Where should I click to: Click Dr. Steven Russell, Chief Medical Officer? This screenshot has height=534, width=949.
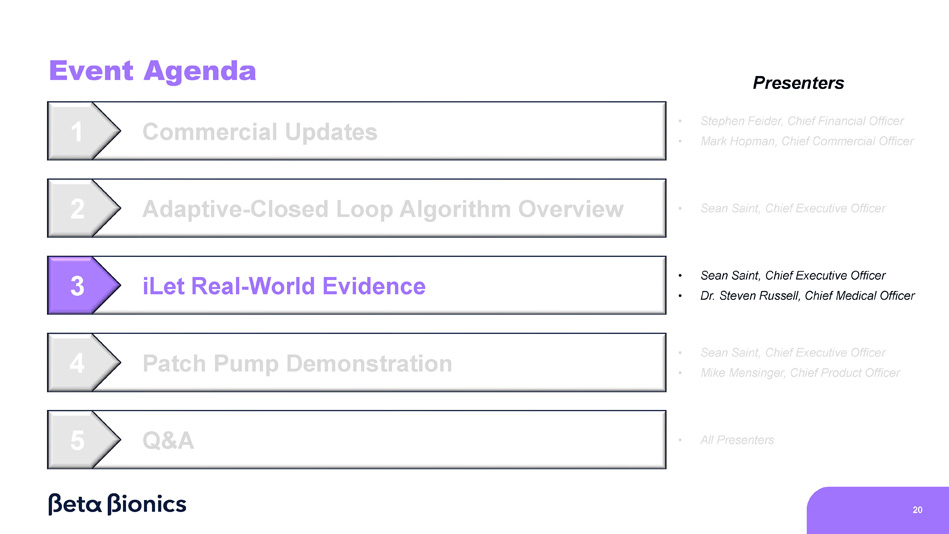pyautogui.click(x=807, y=296)
